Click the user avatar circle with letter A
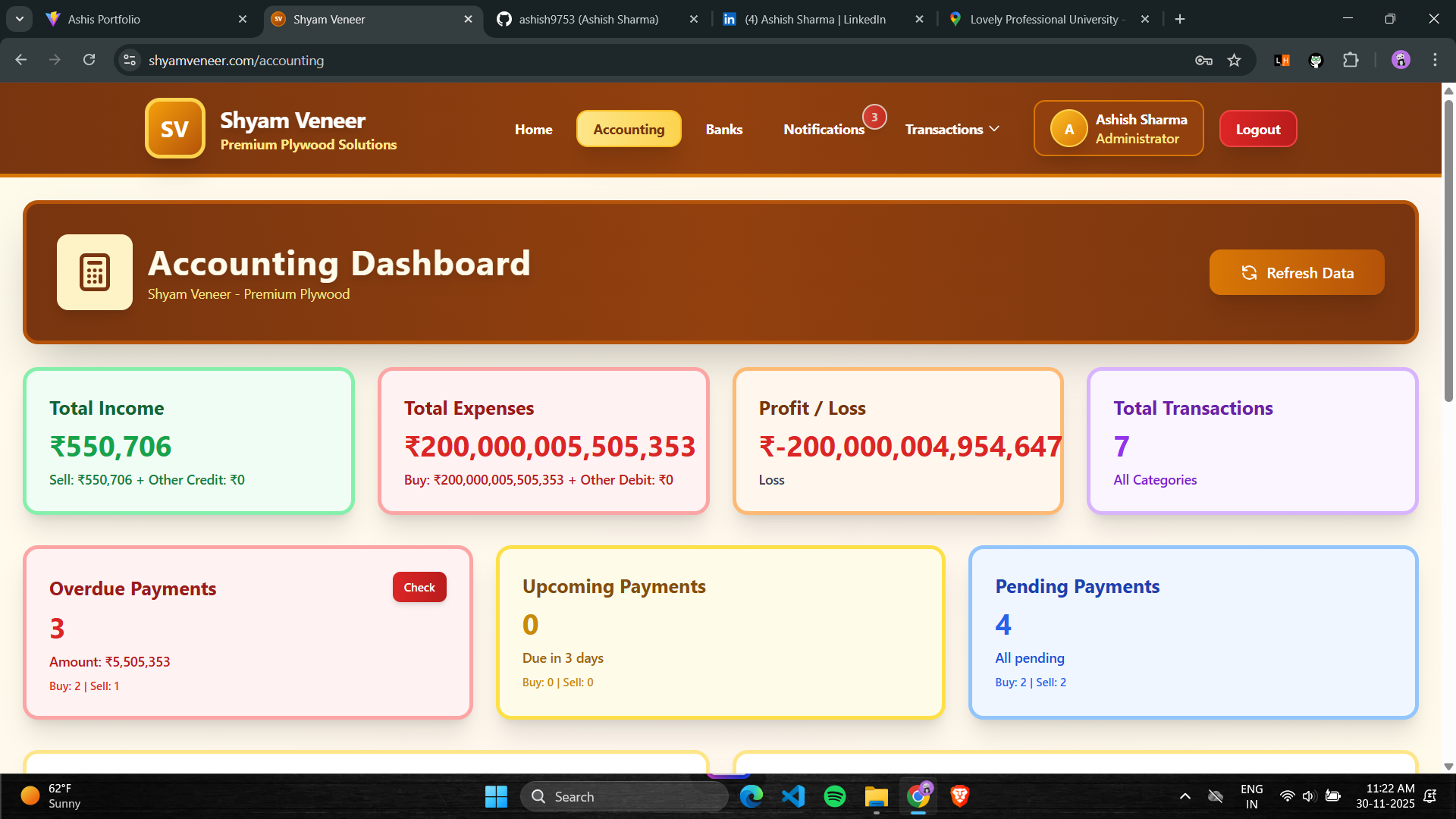 tap(1069, 129)
